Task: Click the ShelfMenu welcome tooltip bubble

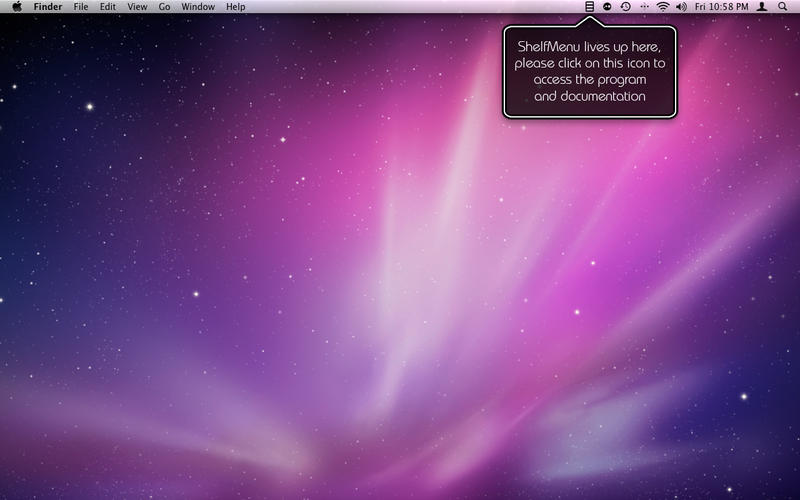Action: pos(589,71)
